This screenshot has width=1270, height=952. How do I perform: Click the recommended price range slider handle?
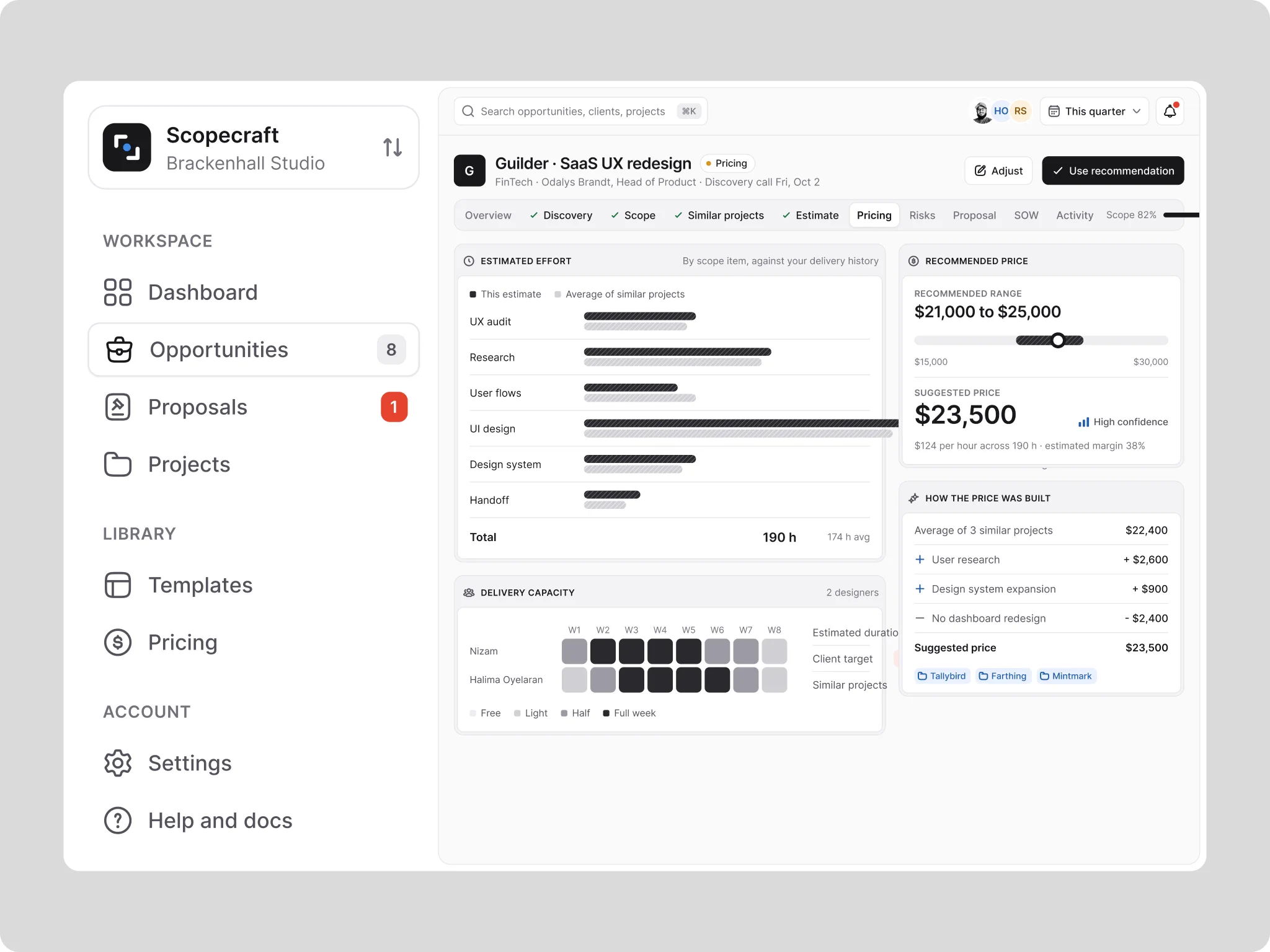pyautogui.click(x=1058, y=340)
